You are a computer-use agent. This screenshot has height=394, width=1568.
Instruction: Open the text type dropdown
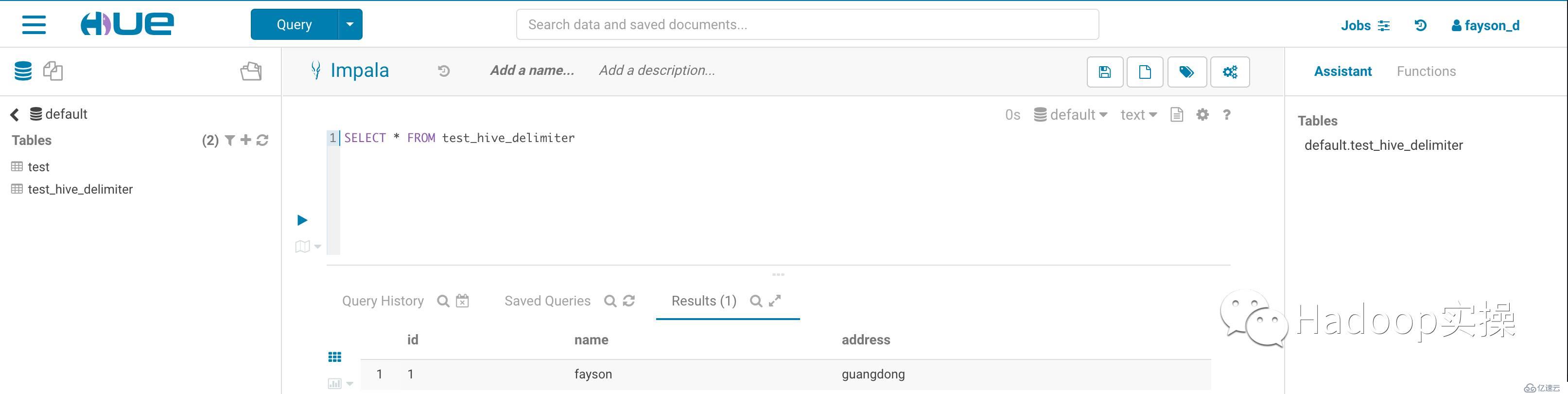pos(1138,115)
